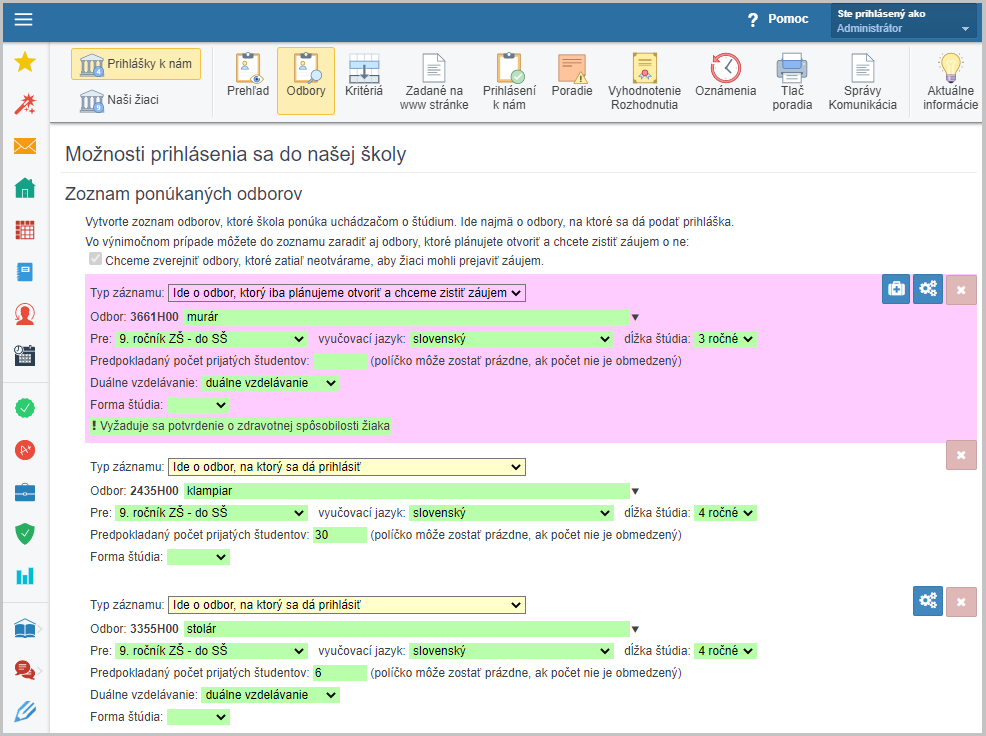The height and width of the screenshot is (736, 986).
Task: Open the gear settings button for stolár record
Action: (x=928, y=601)
